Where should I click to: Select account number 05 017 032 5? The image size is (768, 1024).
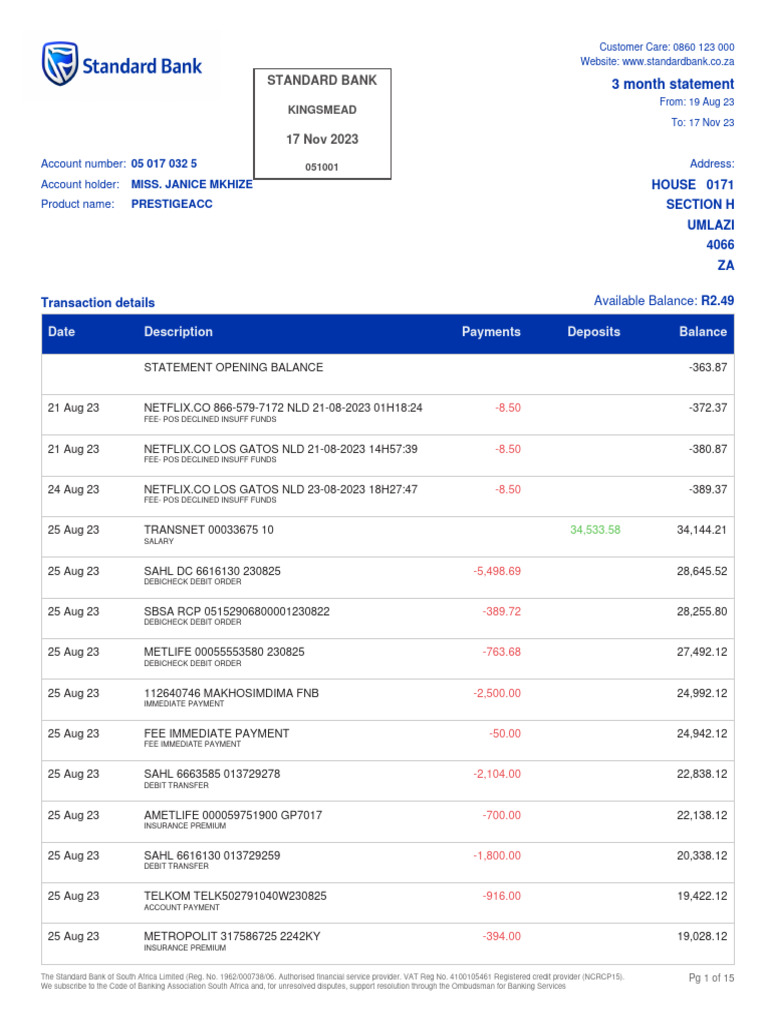click(164, 164)
